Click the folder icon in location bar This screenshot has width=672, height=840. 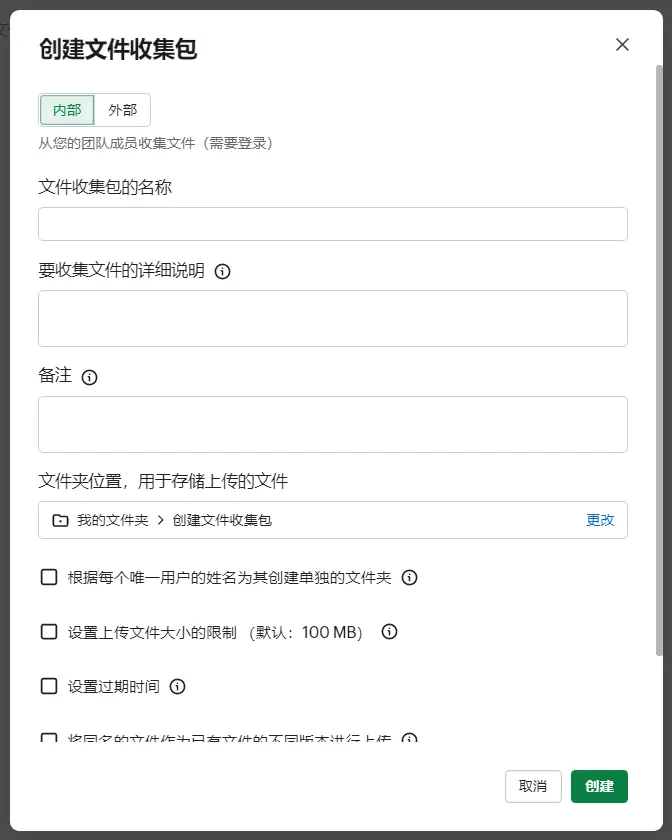[x=60, y=520]
